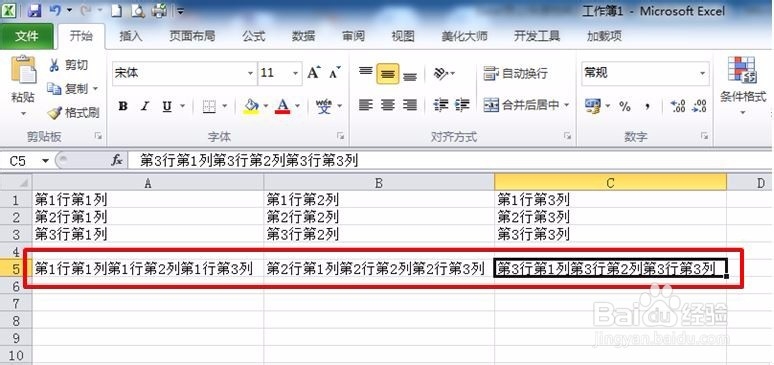Open the 文件 file tab

[27, 36]
